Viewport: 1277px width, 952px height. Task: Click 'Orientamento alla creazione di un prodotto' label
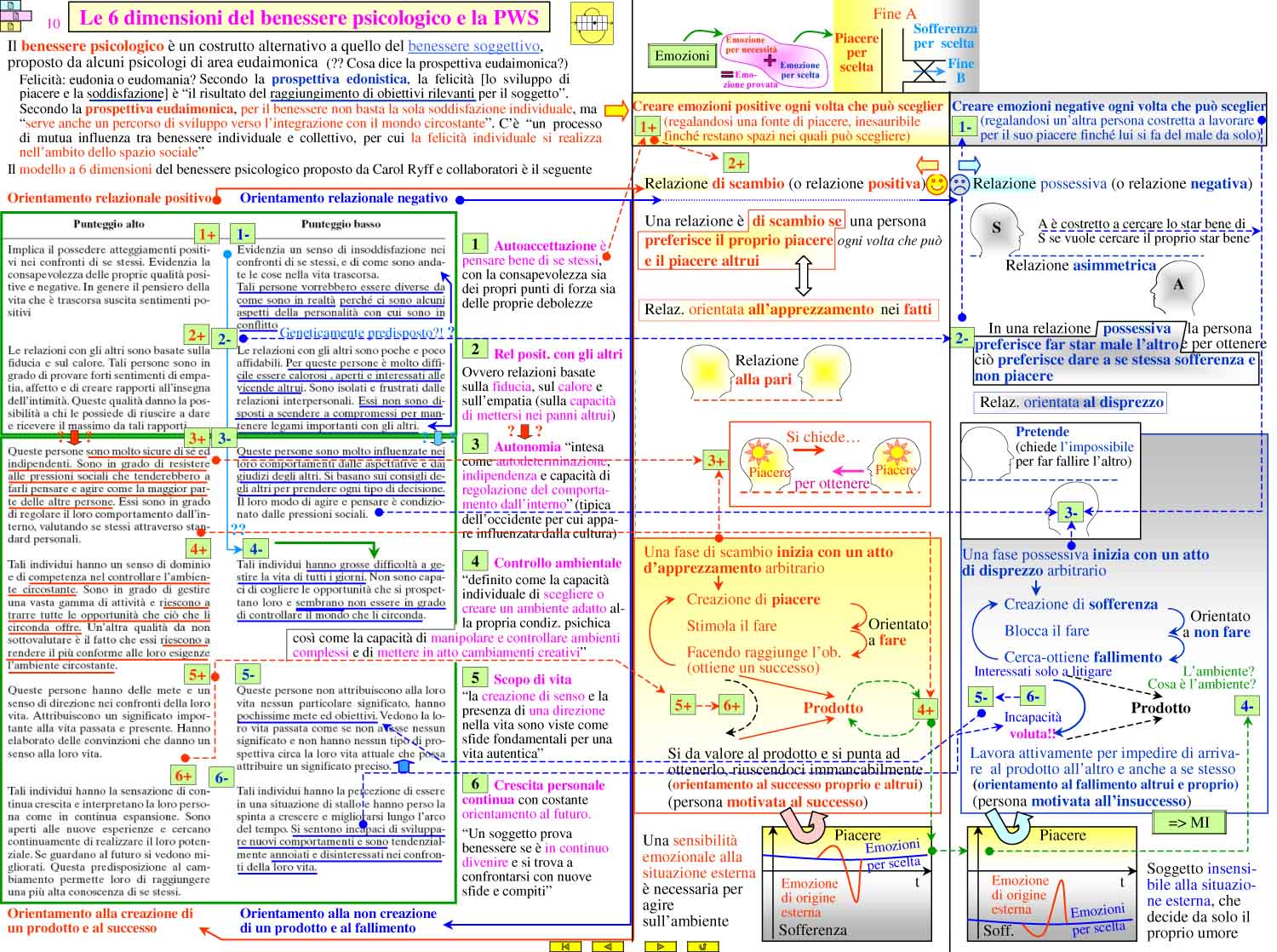tap(100, 920)
